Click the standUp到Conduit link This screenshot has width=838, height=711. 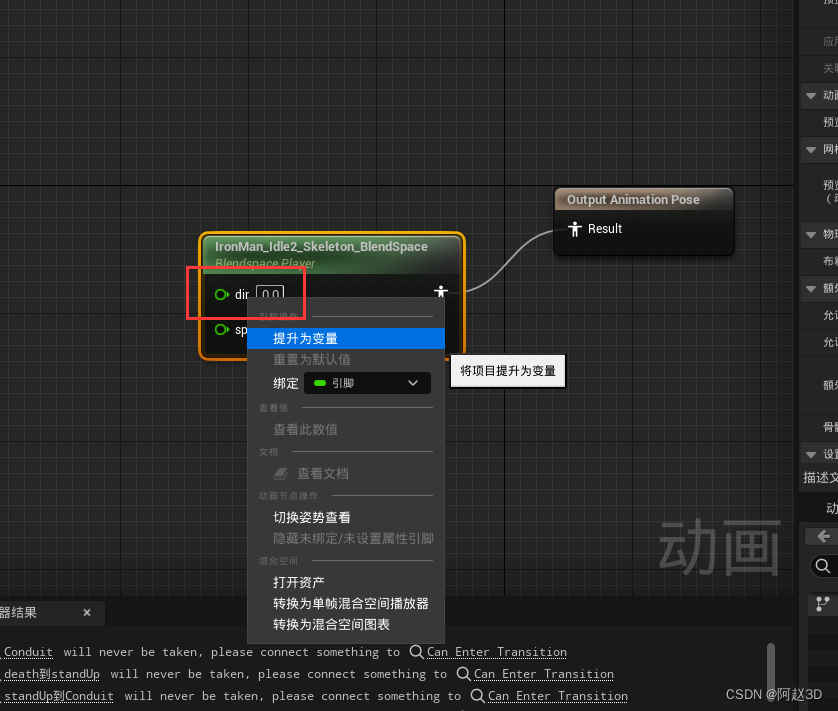click(x=59, y=696)
